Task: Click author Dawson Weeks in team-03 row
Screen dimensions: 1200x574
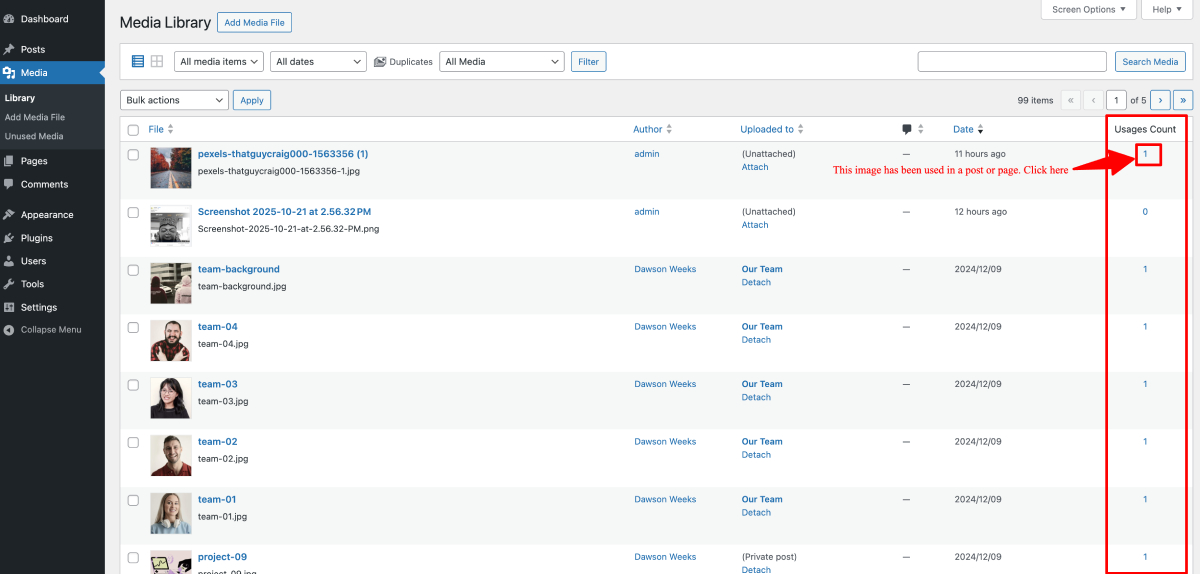Action: (665, 384)
